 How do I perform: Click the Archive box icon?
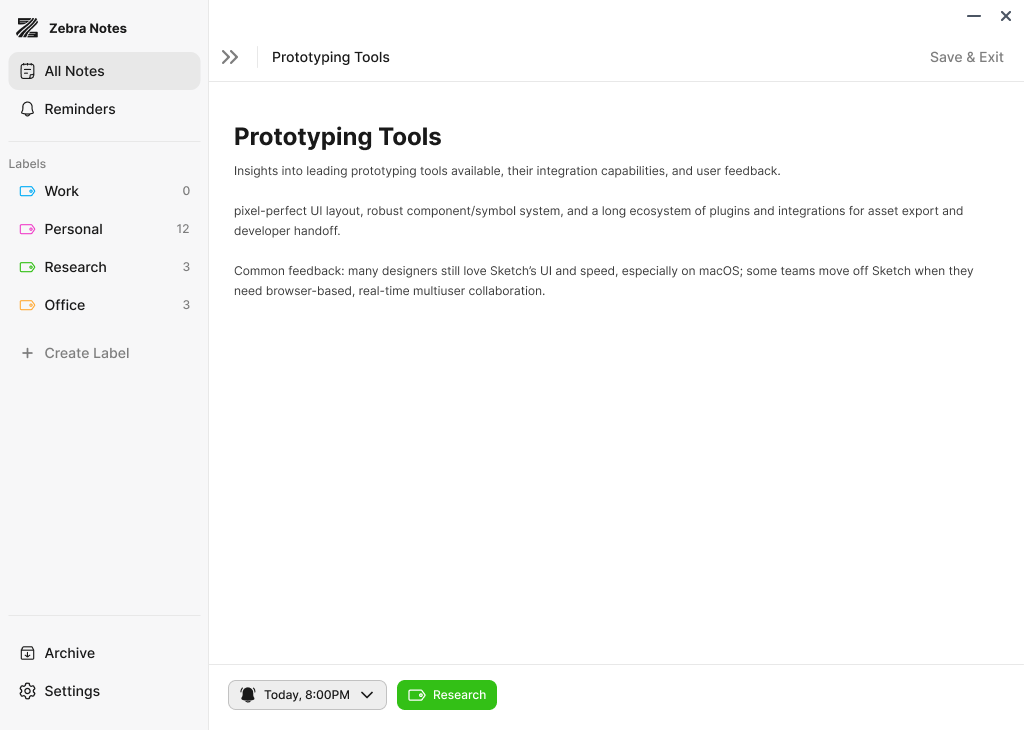28,653
